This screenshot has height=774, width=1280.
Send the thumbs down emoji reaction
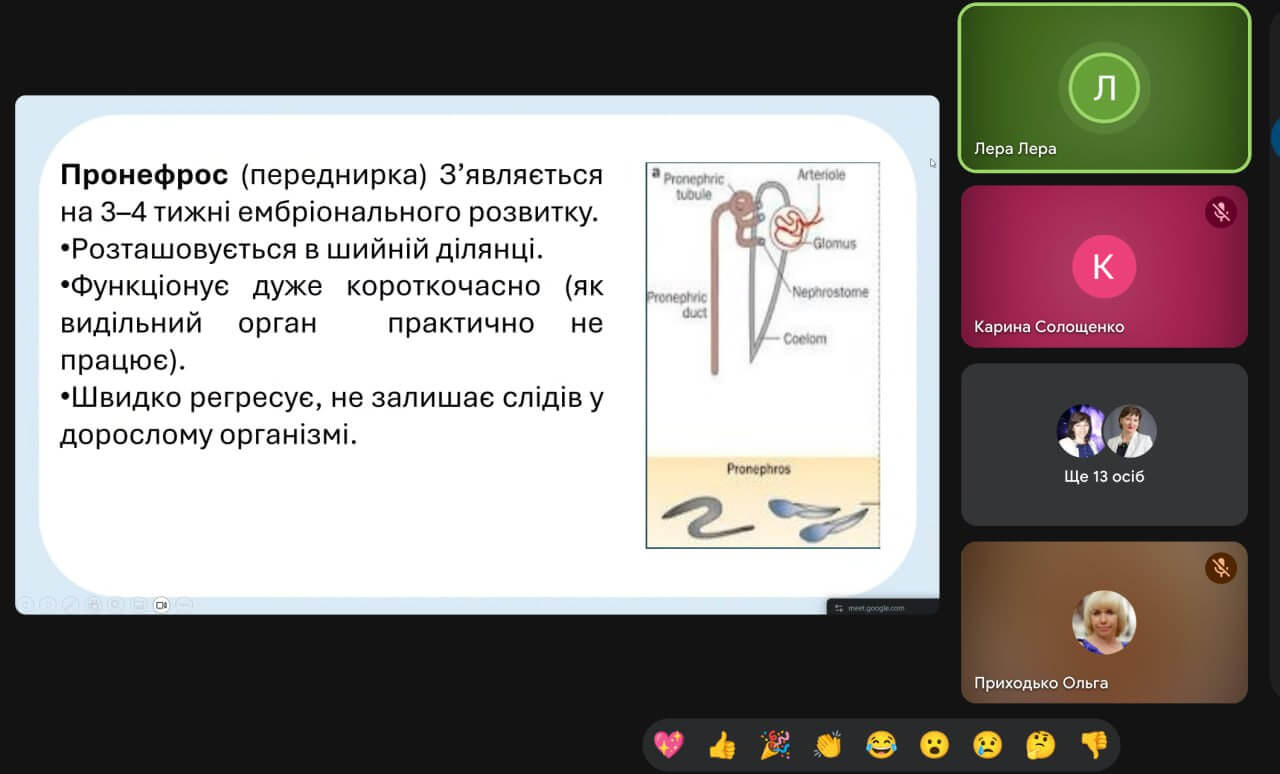(1094, 744)
